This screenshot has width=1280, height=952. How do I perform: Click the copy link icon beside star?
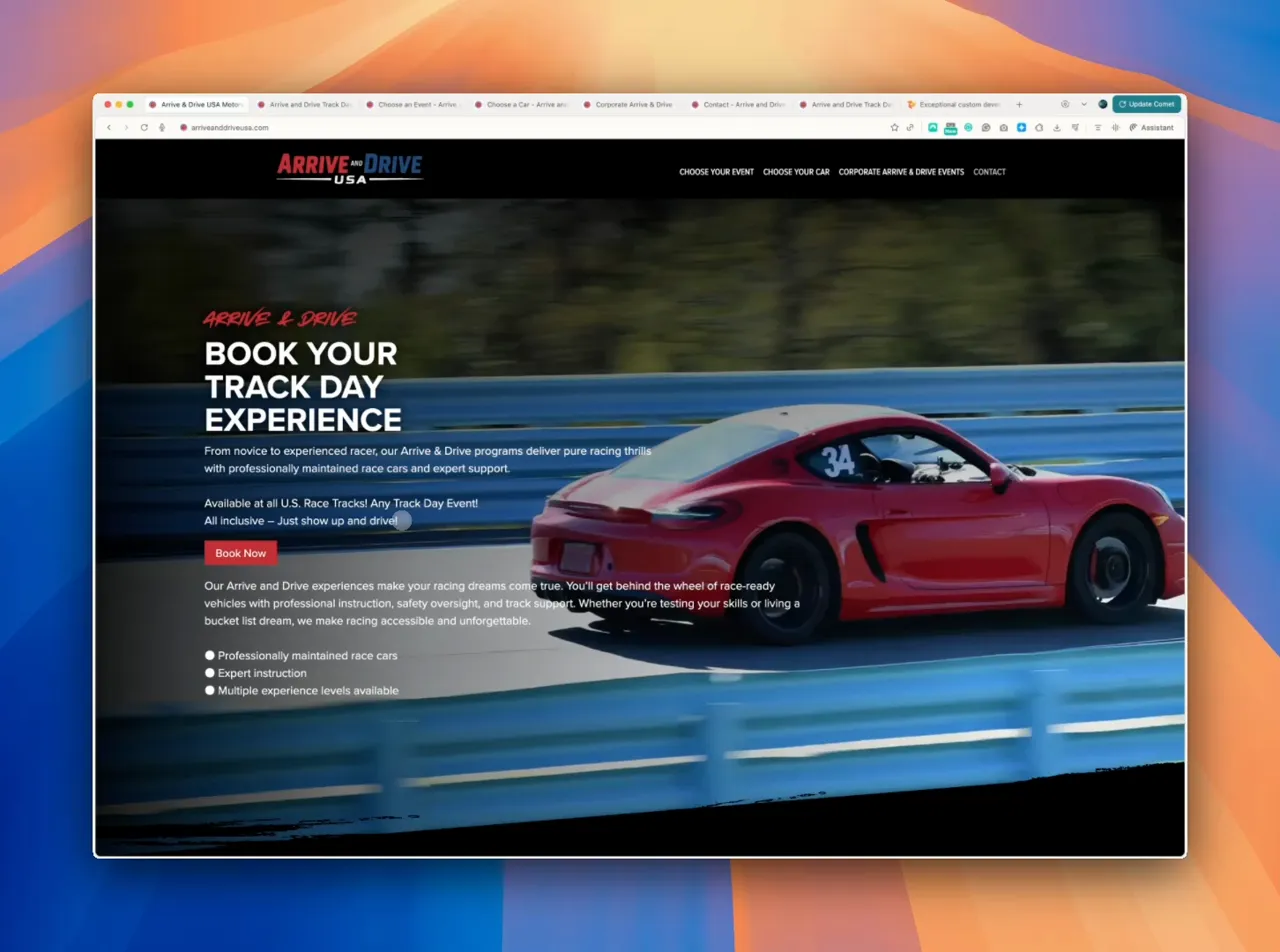(x=910, y=128)
